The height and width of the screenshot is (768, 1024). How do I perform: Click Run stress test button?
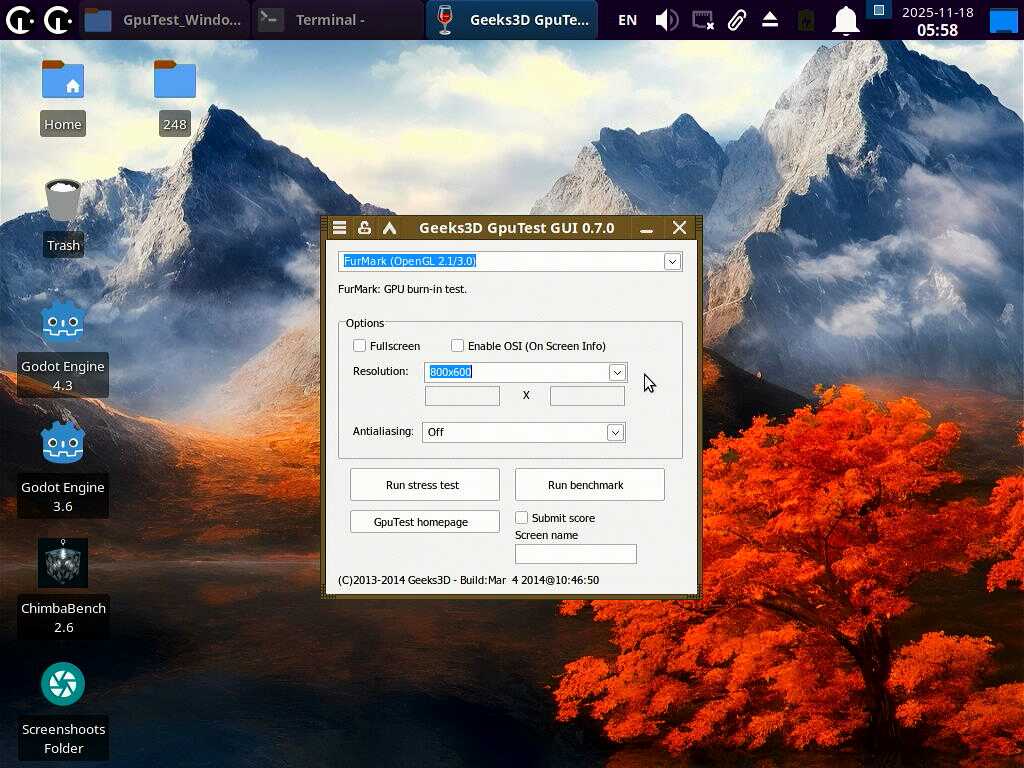pos(424,485)
